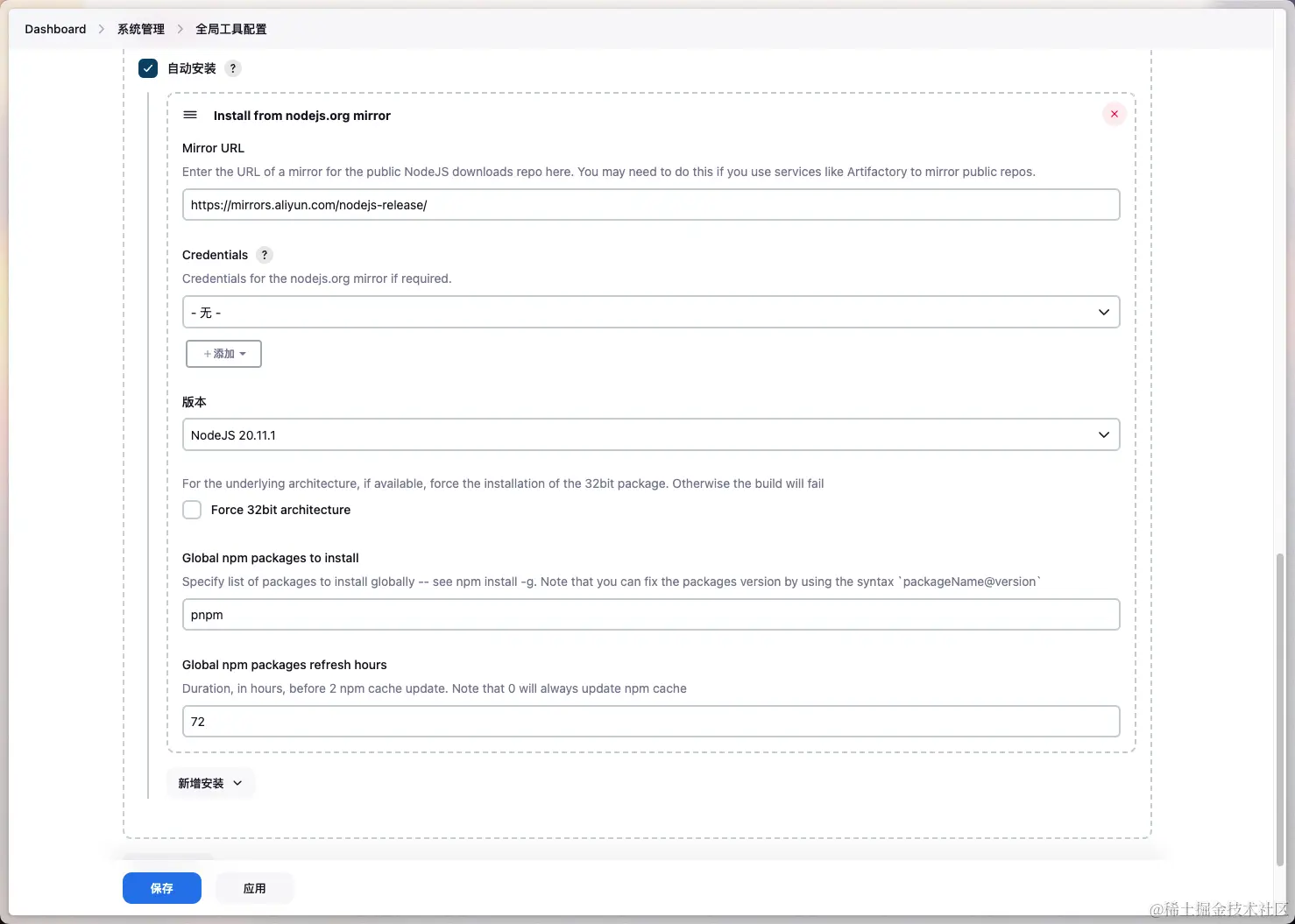Expand the 新增安装 dropdown
This screenshot has height=924, width=1295.
pyautogui.click(x=210, y=783)
